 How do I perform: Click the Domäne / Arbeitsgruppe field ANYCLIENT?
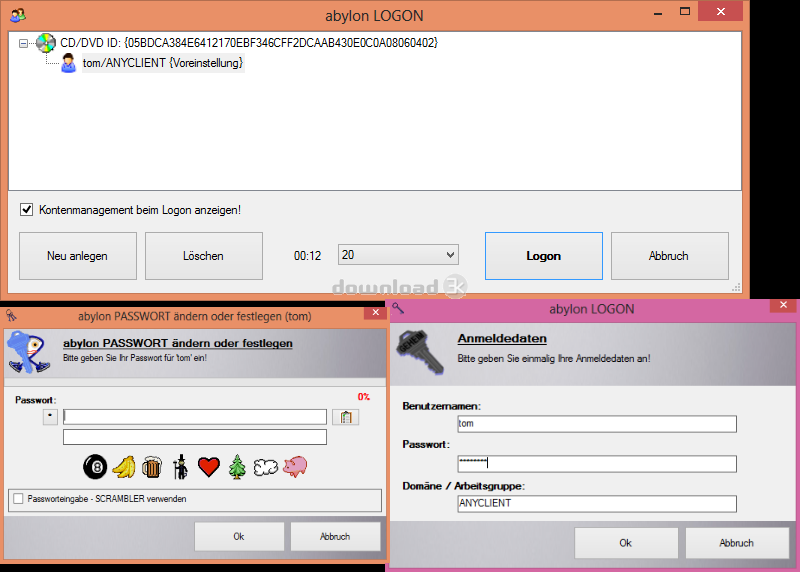[x=597, y=503]
